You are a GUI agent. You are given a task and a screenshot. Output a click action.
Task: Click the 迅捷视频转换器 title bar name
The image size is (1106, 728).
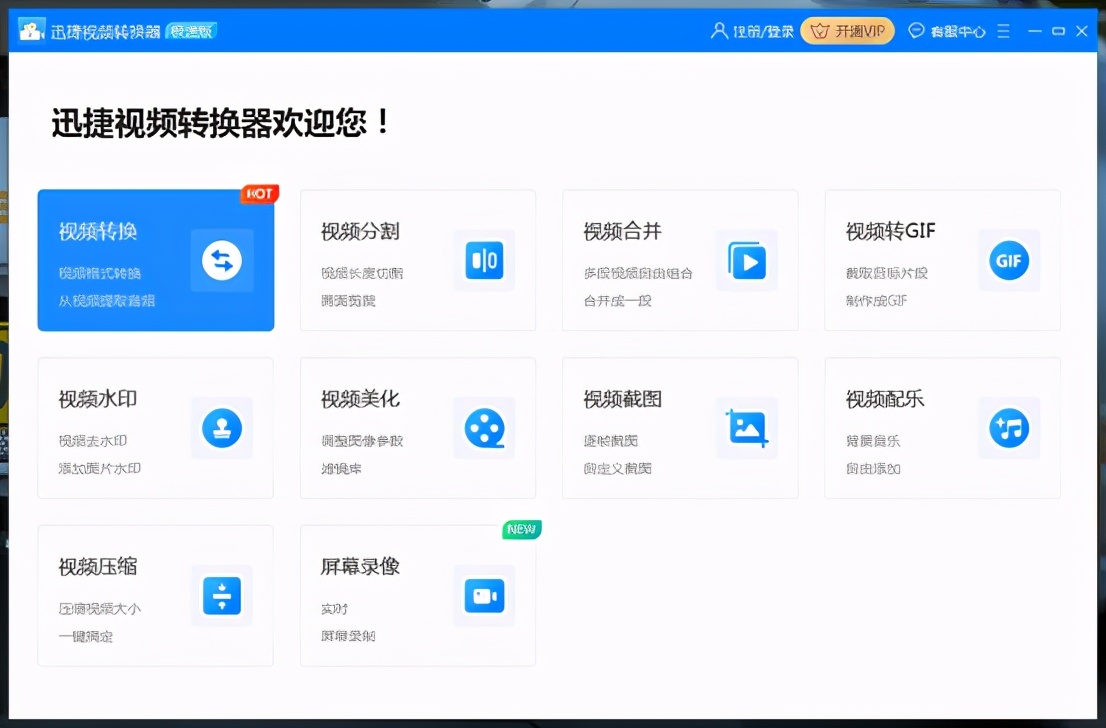106,32
